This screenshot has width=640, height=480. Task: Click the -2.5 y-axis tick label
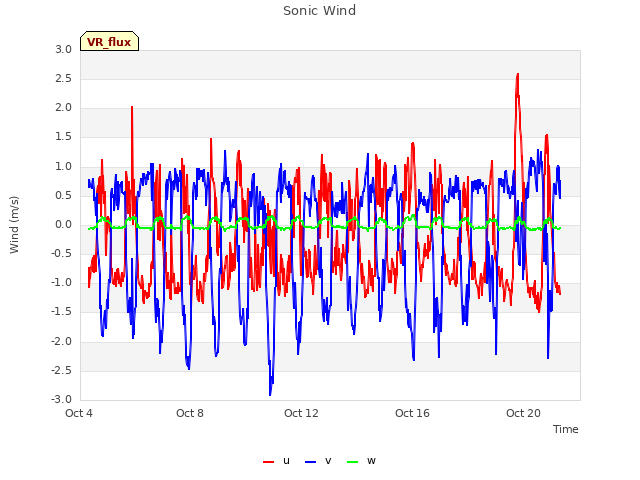coord(62,371)
